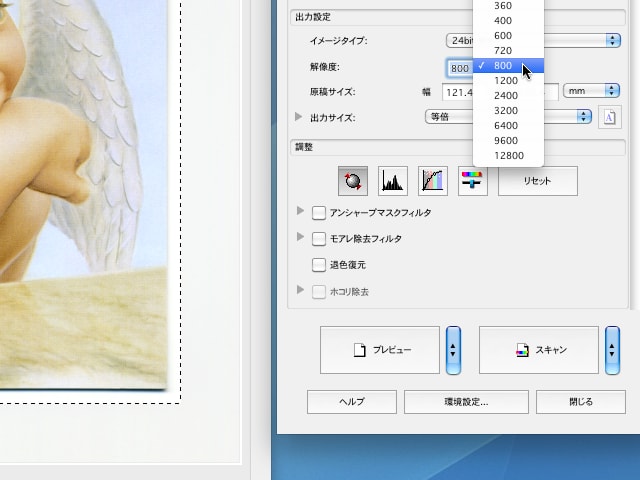Toggle the ホコリ除去 checkbox
The width and height of the screenshot is (640, 480).
click(x=319, y=292)
